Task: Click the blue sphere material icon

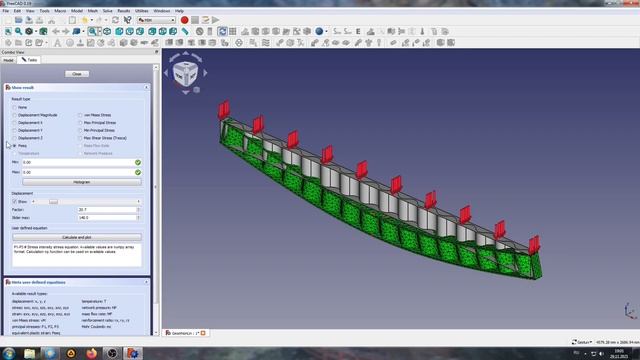Action: [319, 31]
